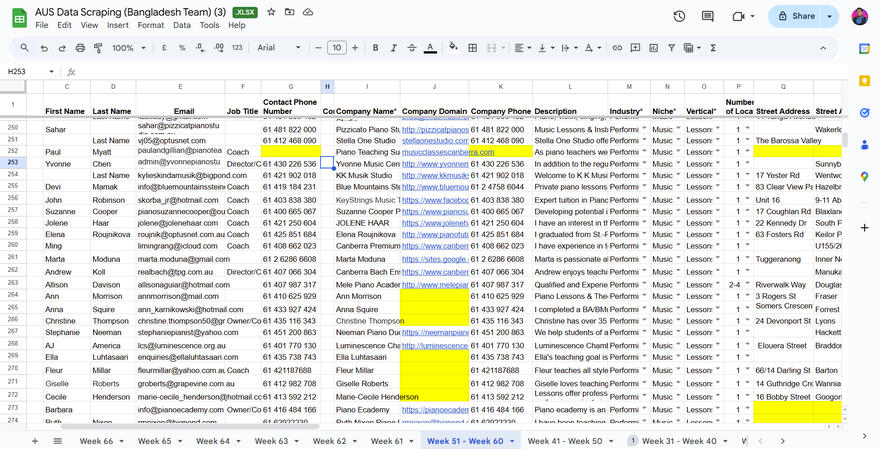The image size is (880, 449).
Task: Open all sheets list icon
Action: tap(58, 441)
